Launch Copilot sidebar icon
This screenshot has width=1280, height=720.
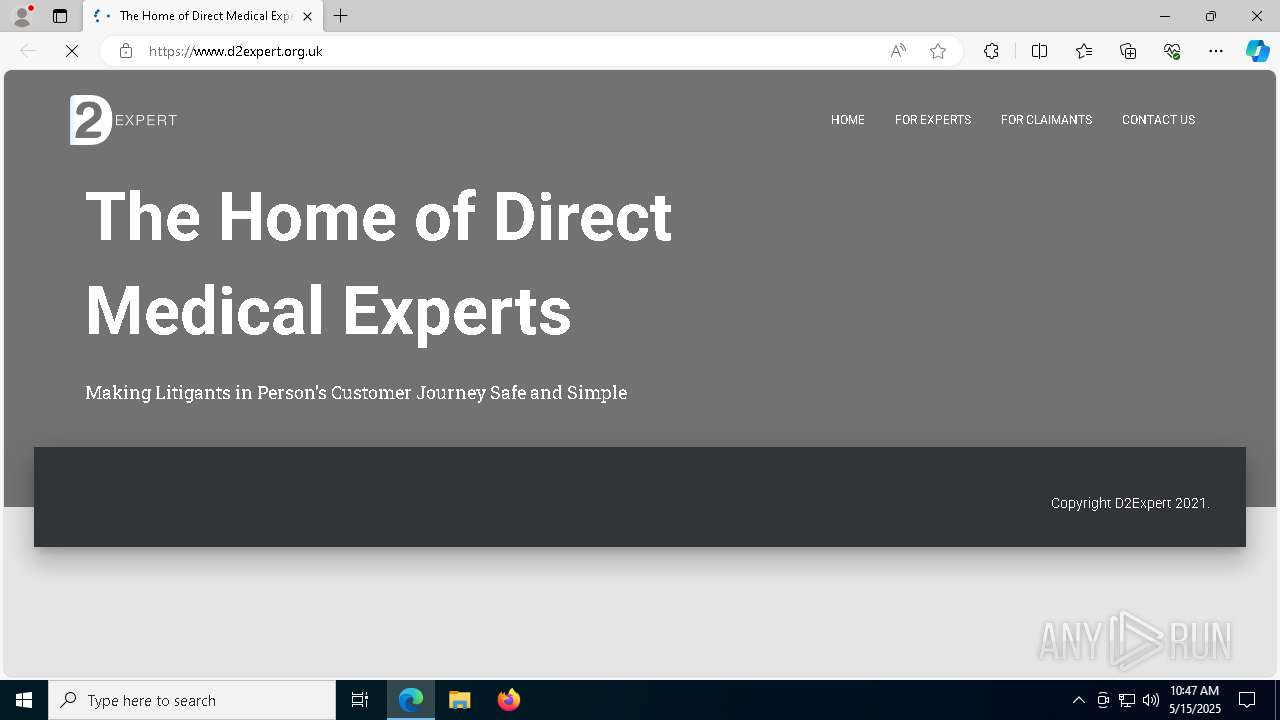tap(1258, 51)
